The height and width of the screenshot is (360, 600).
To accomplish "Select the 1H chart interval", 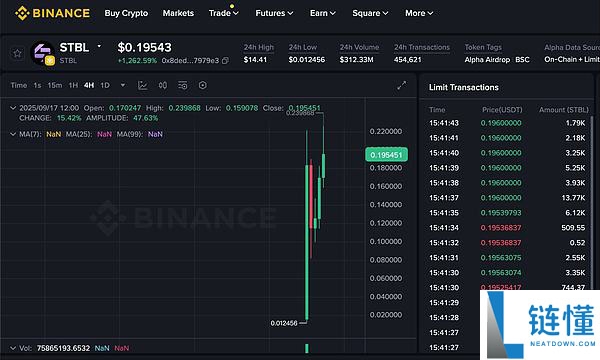I will 73,85.
